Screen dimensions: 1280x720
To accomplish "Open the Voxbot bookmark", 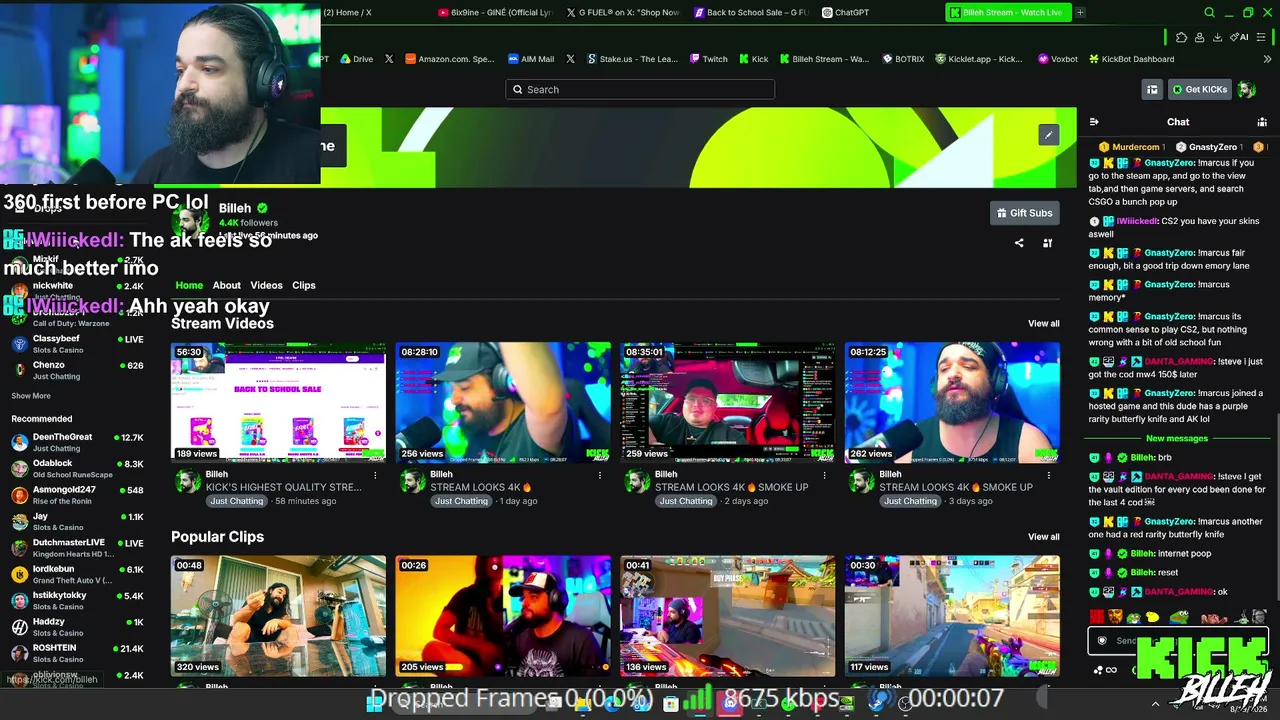I will point(1057,59).
